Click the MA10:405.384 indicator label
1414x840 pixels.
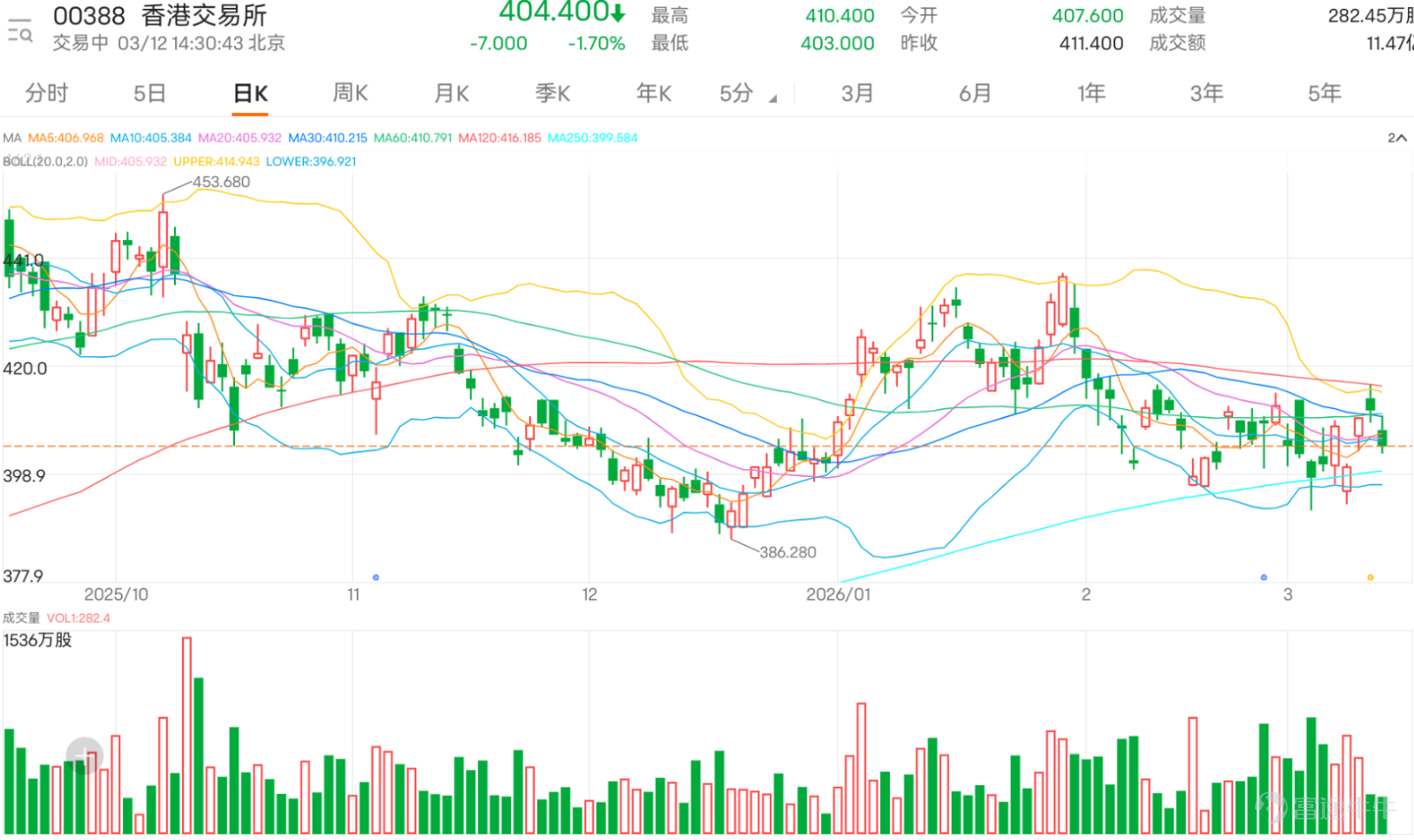150,138
